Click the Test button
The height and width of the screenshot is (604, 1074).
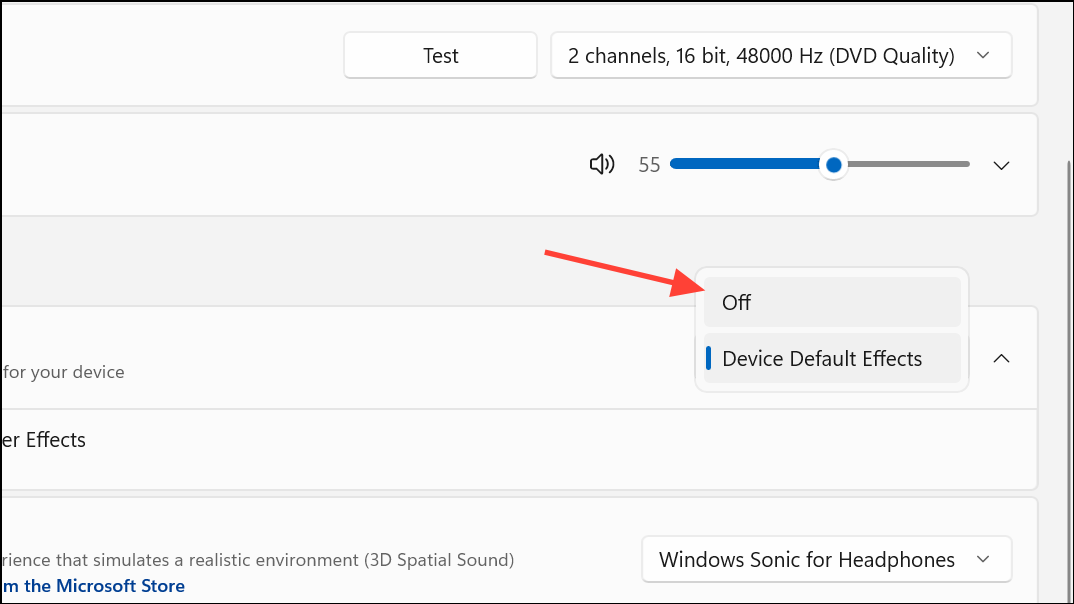440,56
